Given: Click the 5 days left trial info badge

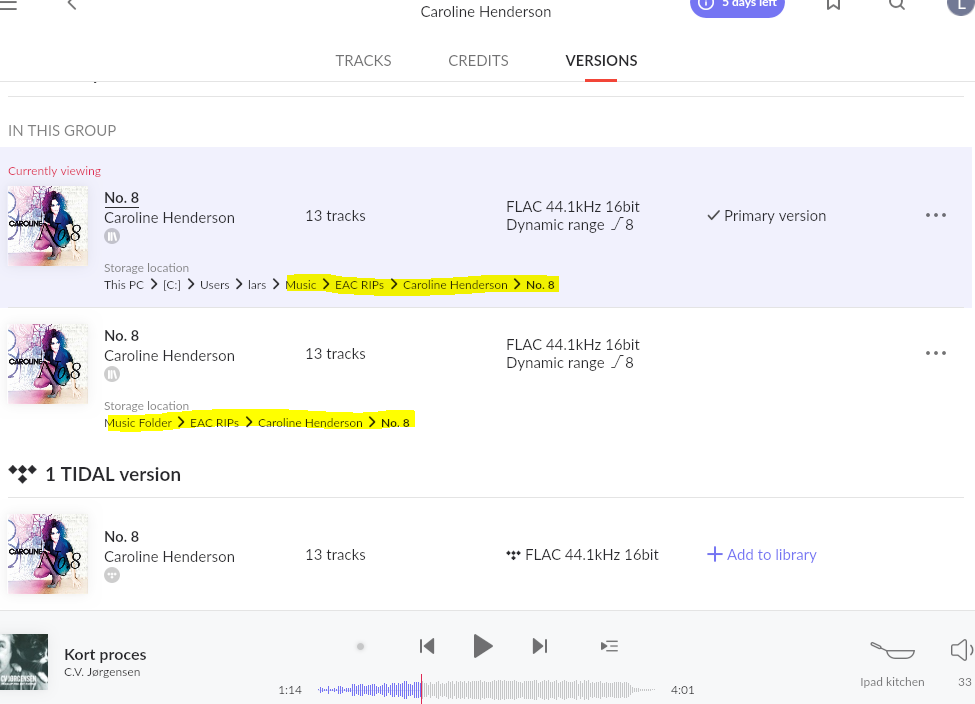Looking at the screenshot, I should coord(737,4).
